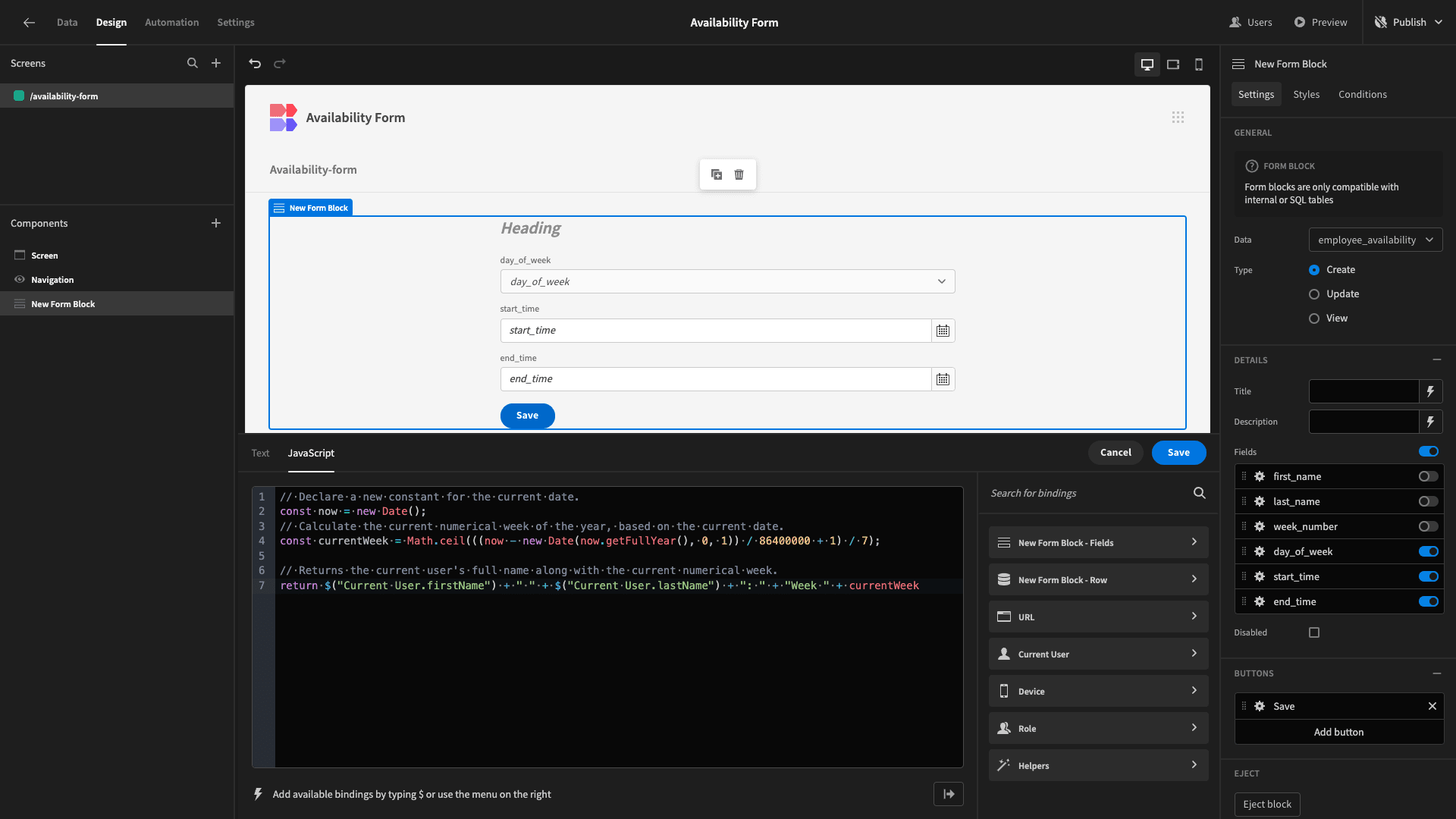Image resolution: width=1456 pixels, height=819 pixels.
Task: Click the delete form block icon
Action: click(x=739, y=175)
